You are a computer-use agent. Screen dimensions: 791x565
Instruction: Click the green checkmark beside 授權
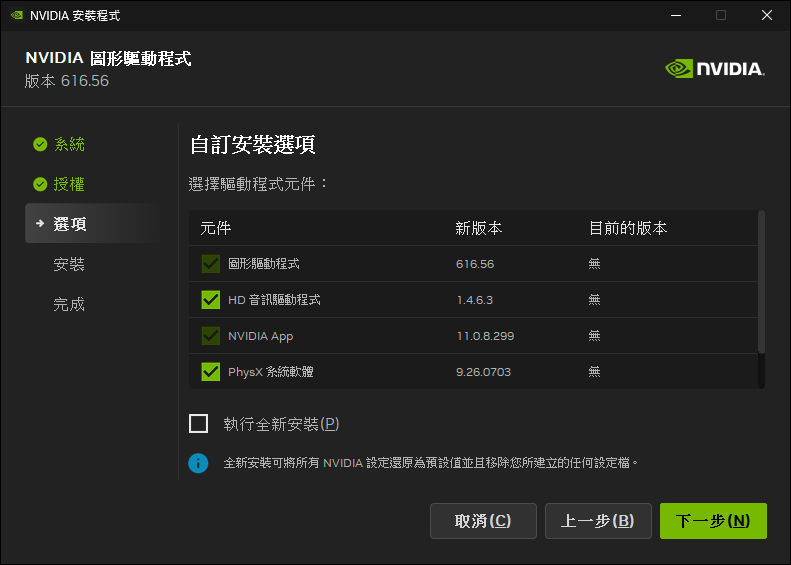point(40,184)
